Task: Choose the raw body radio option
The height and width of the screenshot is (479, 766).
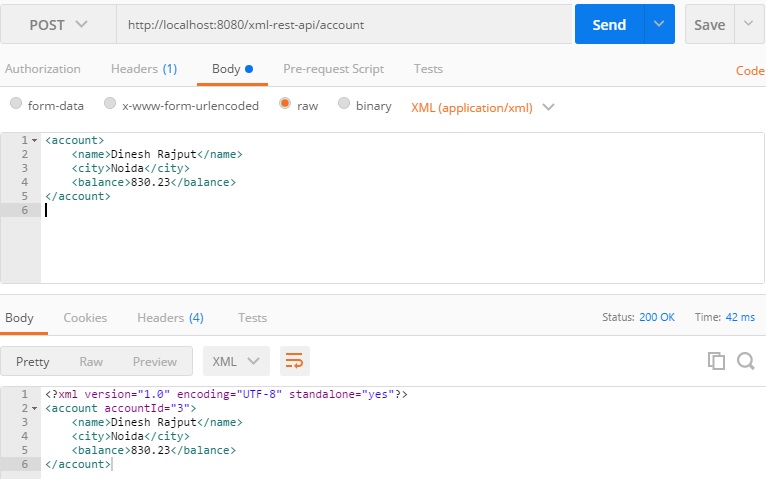Action: point(285,103)
